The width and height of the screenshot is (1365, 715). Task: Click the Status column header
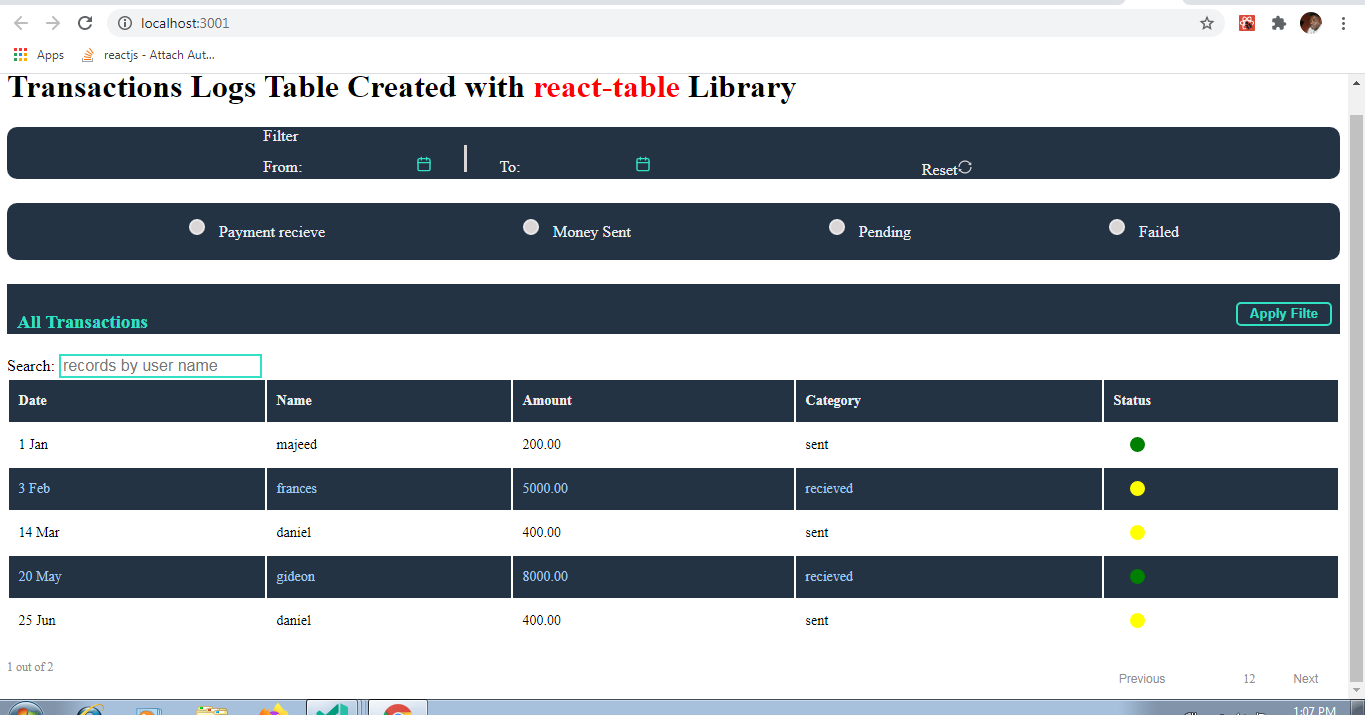click(x=1132, y=401)
